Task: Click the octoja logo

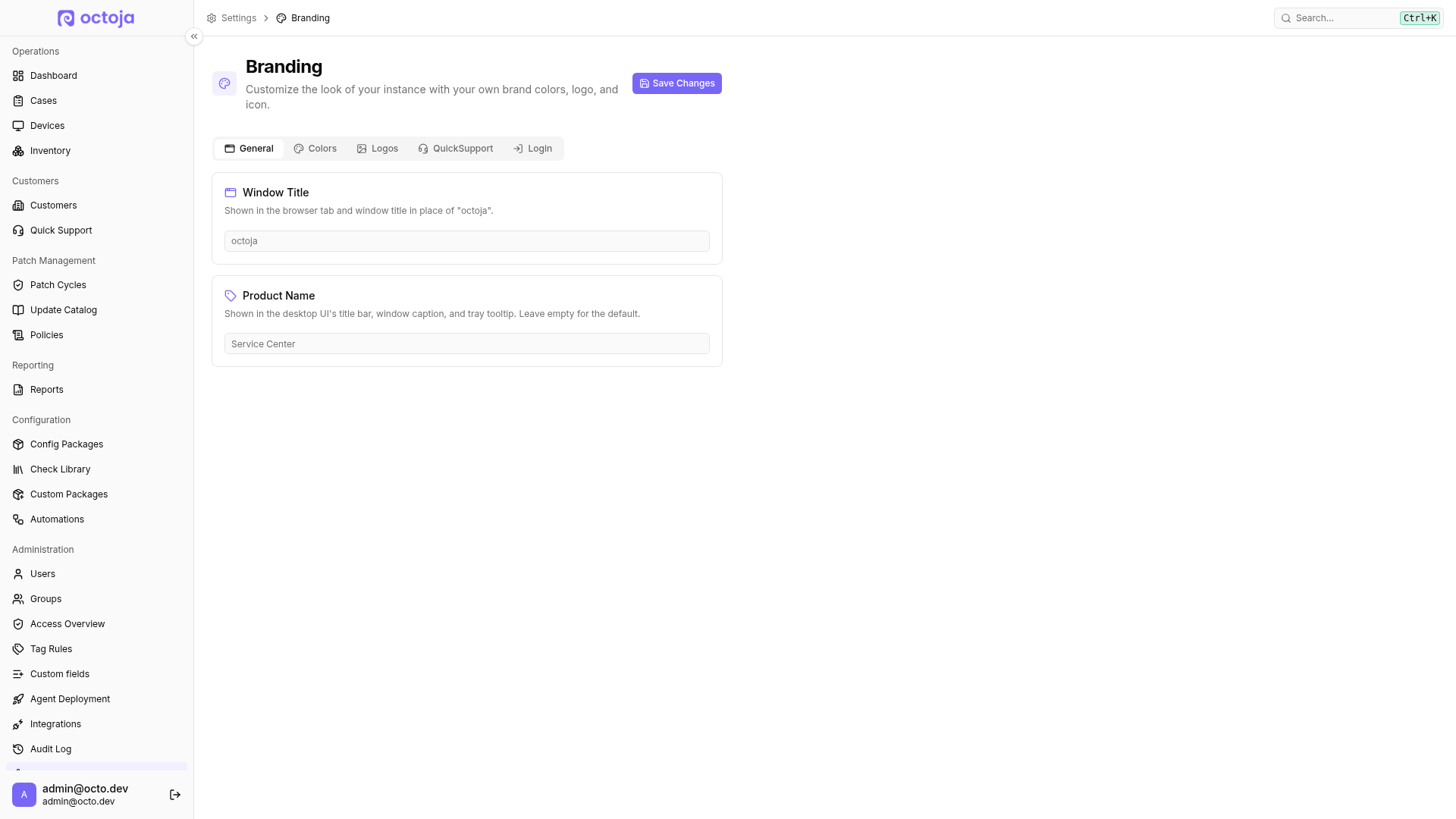Action: point(96,18)
